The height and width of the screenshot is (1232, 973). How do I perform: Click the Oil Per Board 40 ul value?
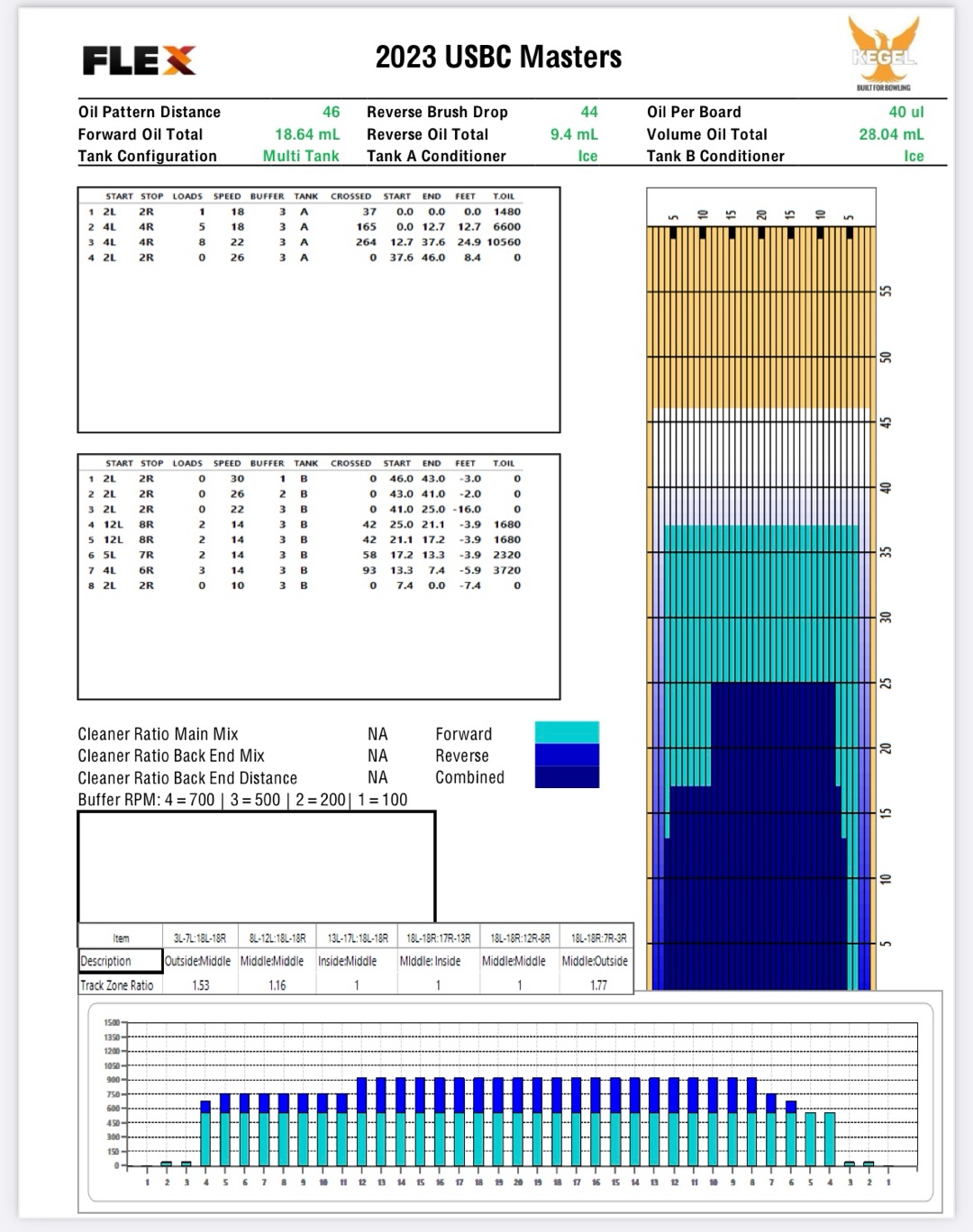pos(906,112)
